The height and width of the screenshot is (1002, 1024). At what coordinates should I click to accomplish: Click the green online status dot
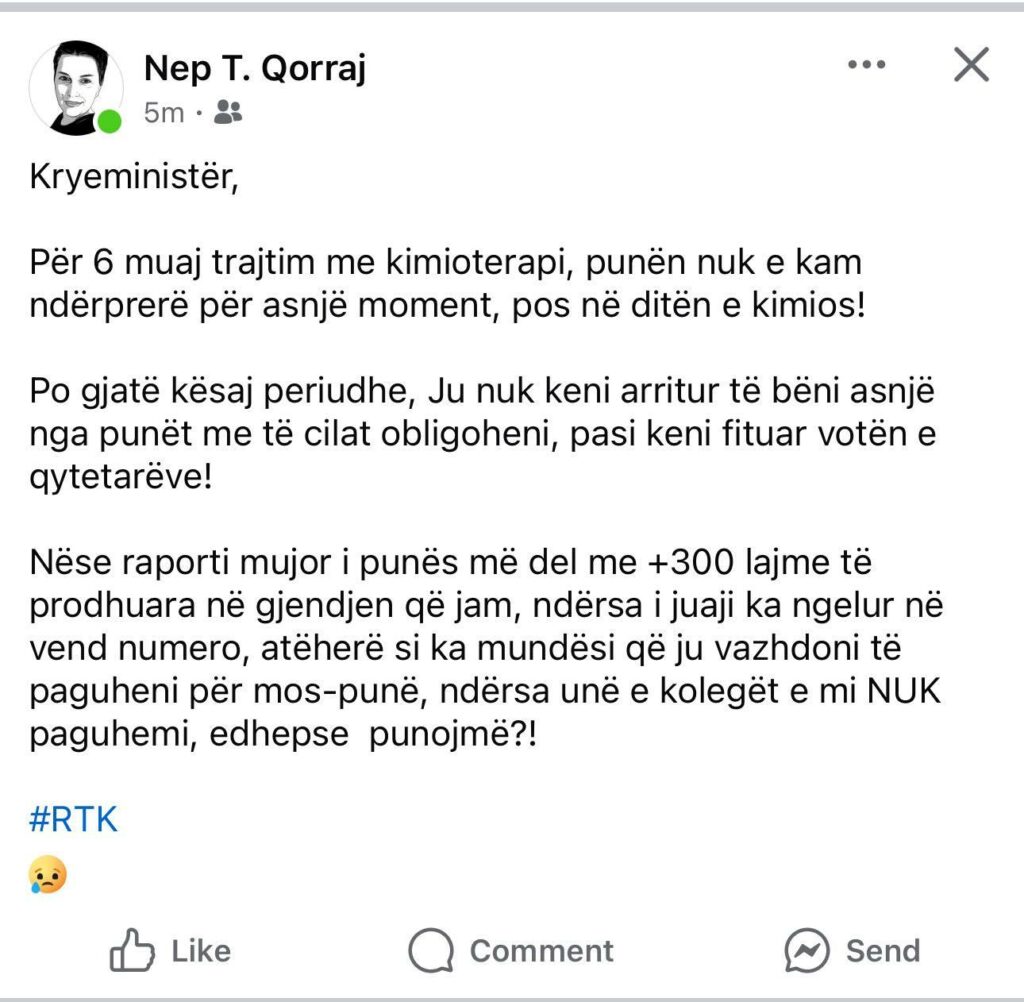(109, 122)
